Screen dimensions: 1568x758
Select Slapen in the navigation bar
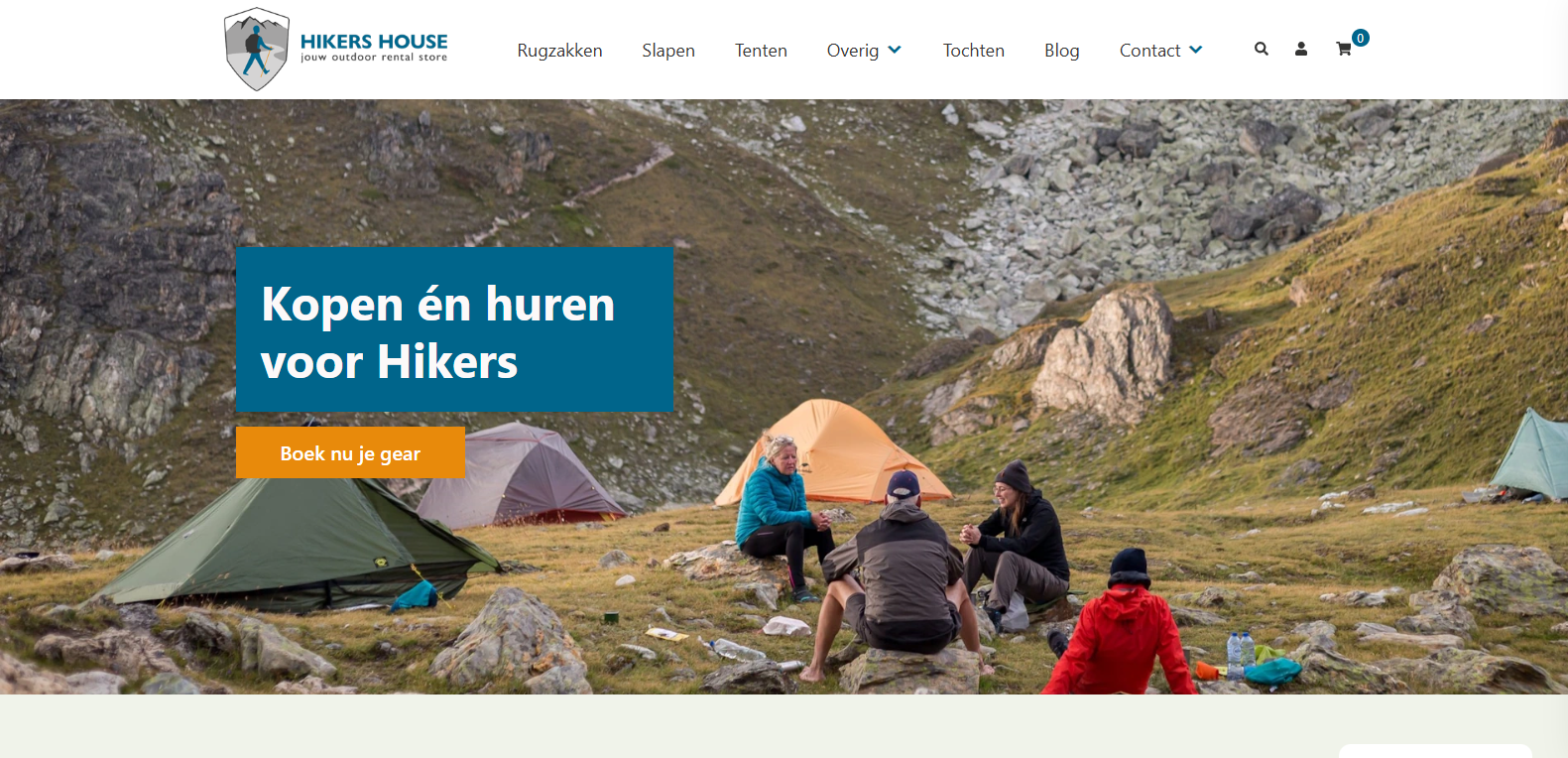tap(668, 51)
